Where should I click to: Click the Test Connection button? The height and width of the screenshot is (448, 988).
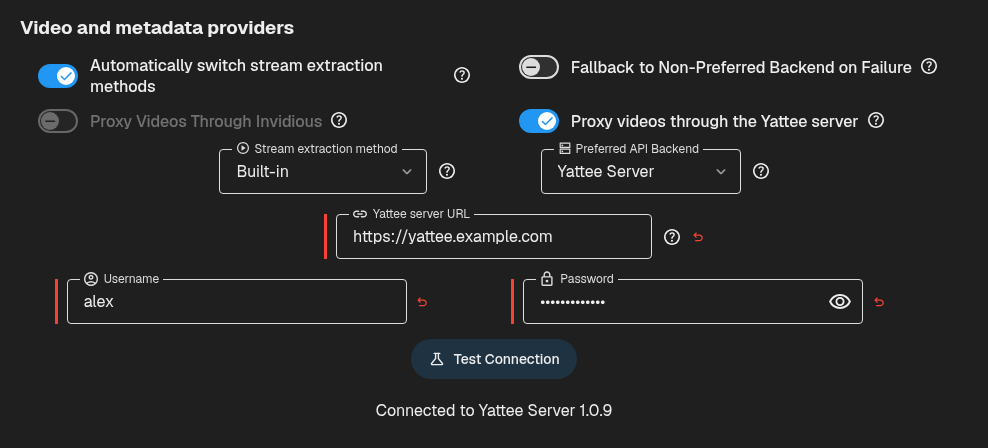click(494, 359)
